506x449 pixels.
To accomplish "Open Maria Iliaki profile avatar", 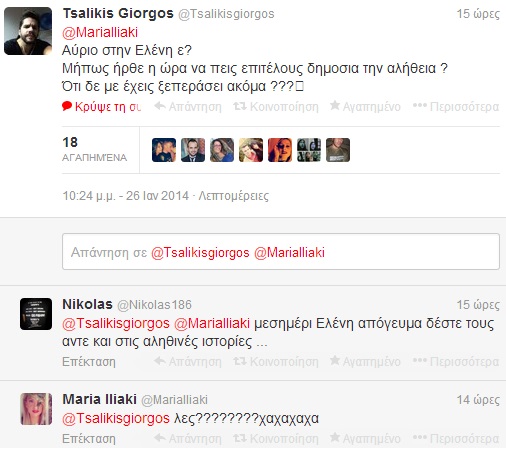I will [x=36, y=409].
